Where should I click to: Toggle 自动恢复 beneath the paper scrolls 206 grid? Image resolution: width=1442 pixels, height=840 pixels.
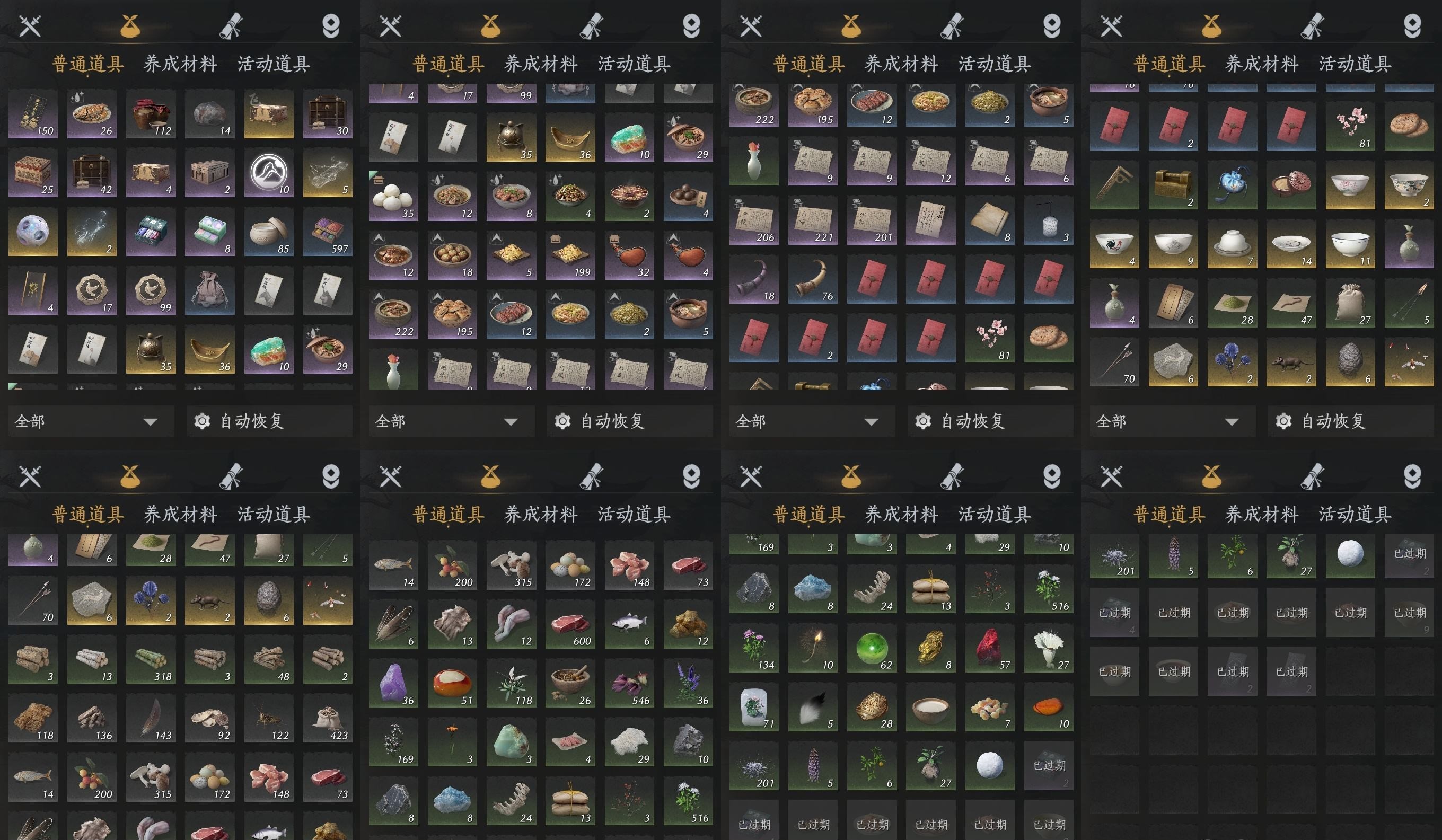(x=990, y=421)
